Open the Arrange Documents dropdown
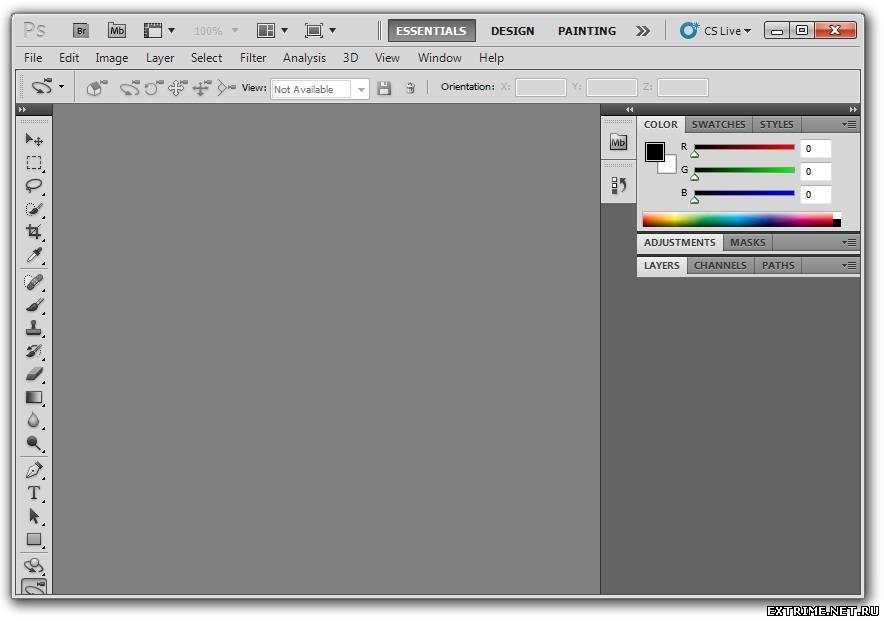Viewport: 884px width, 621px height. [272, 31]
